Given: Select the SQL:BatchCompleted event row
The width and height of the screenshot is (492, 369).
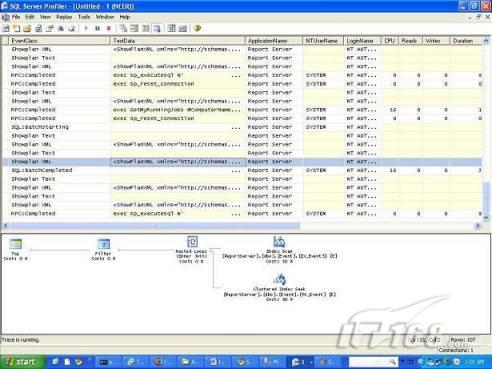Looking at the screenshot, I should click(x=242, y=170).
